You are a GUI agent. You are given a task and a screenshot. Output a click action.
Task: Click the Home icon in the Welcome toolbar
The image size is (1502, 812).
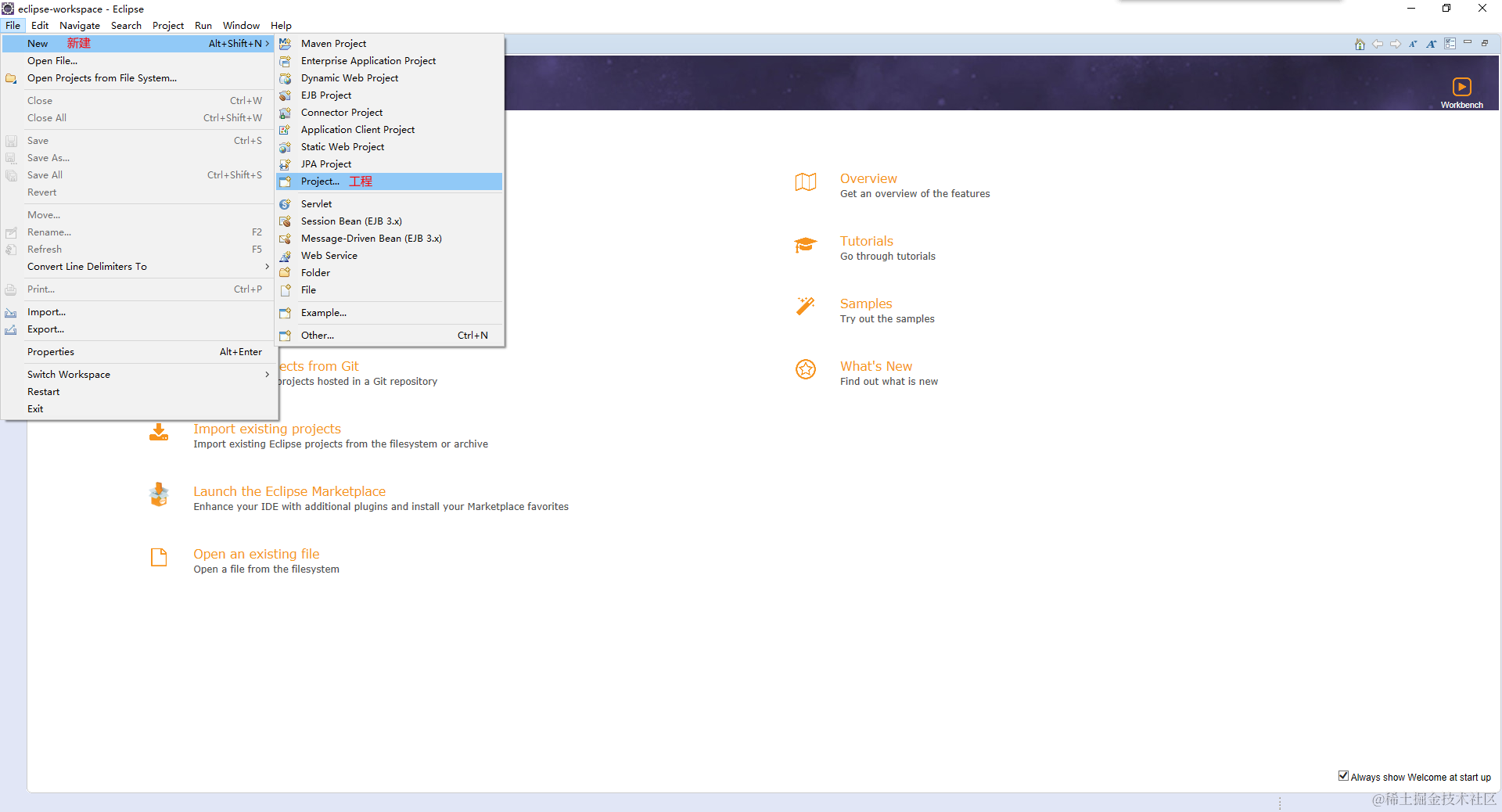tap(1360, 44)
